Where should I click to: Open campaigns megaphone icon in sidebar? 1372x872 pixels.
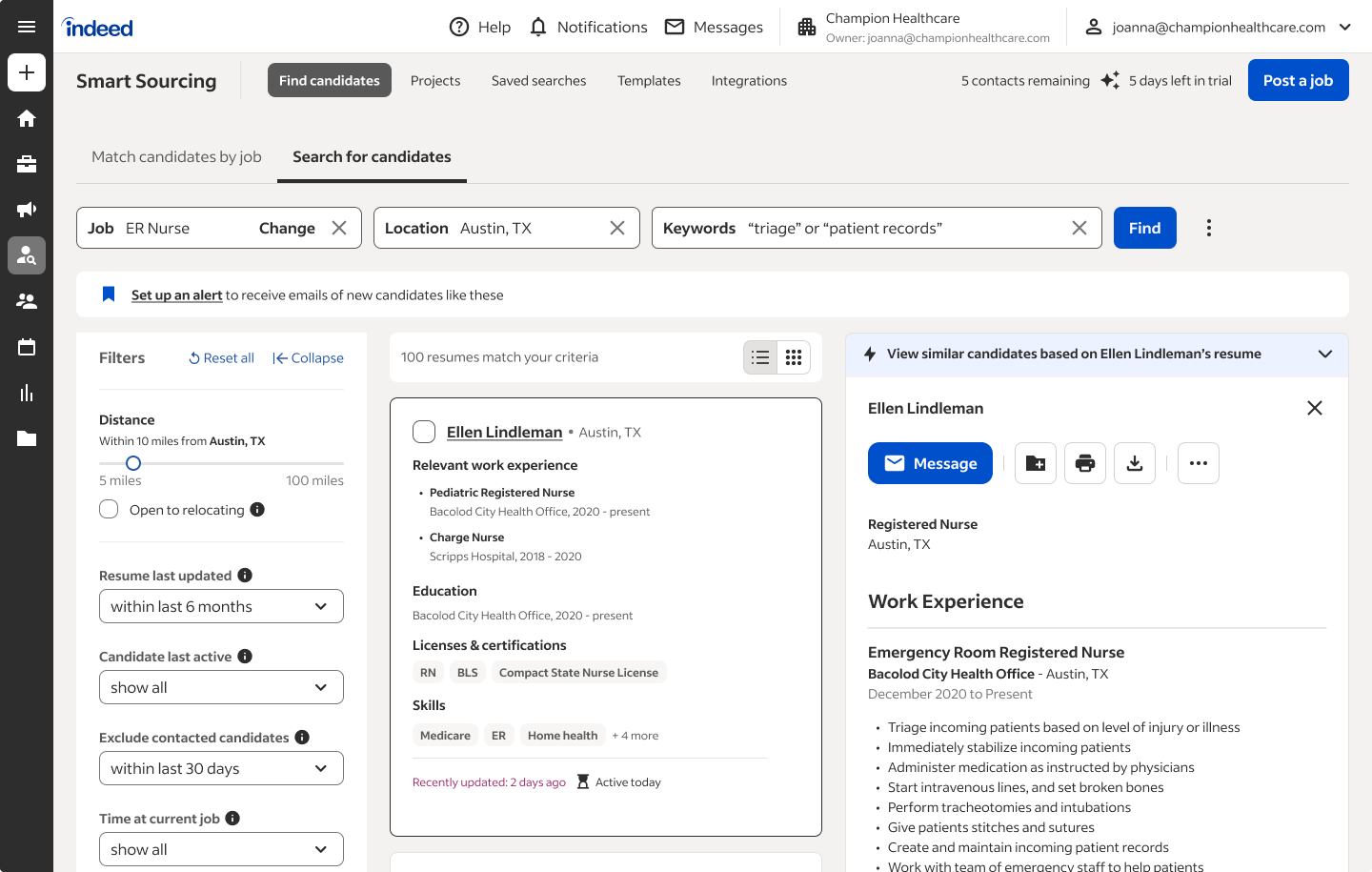[x=27, y=210]
